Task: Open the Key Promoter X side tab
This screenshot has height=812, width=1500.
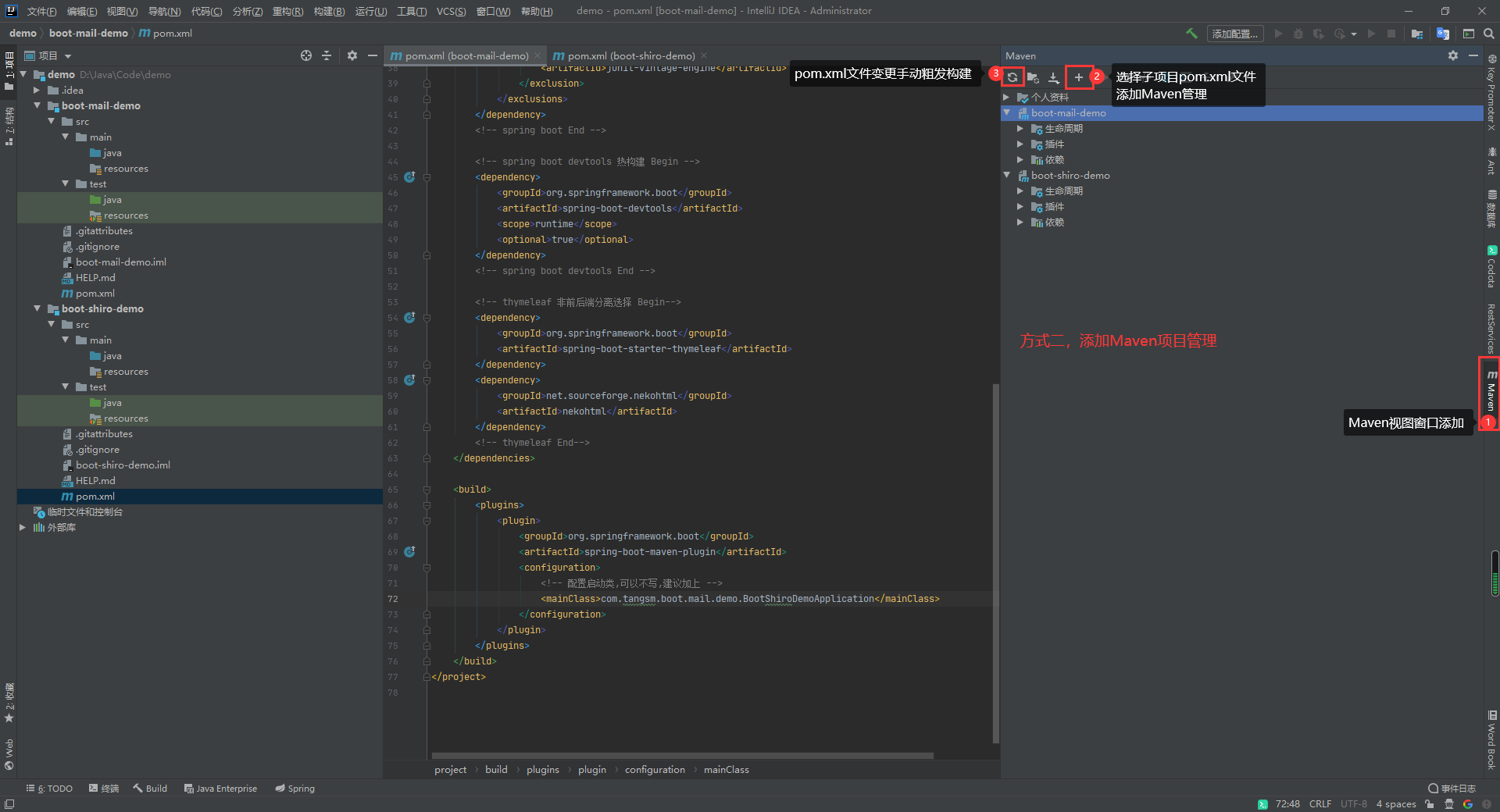Action: click(1491, 92)
